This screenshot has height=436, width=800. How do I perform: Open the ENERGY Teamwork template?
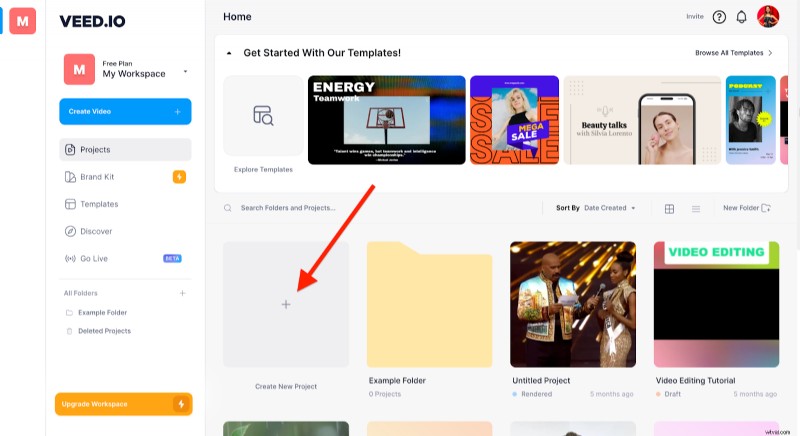point(387,120)
